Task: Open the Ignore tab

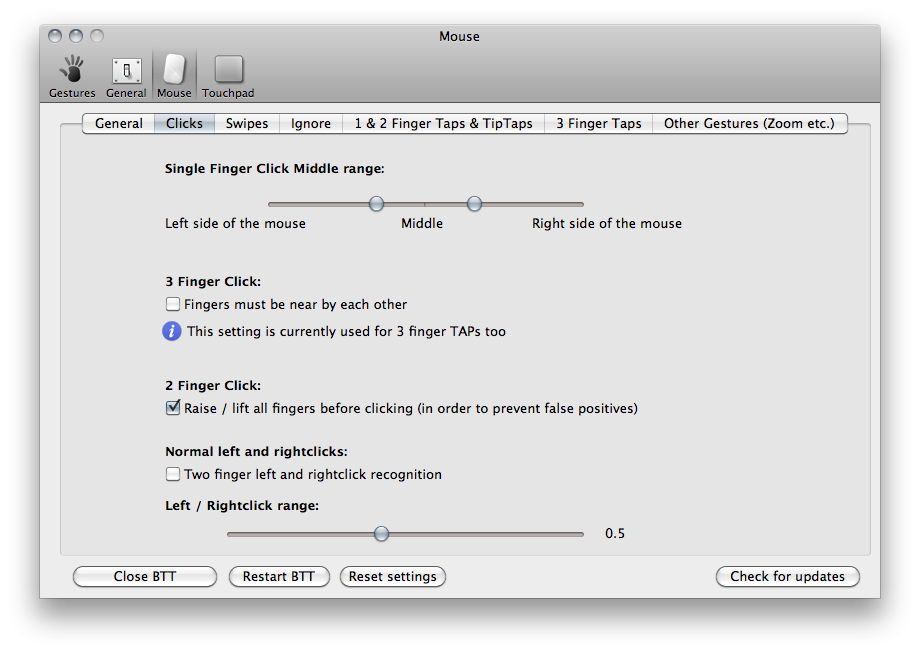Action: (x=311, y=123)
